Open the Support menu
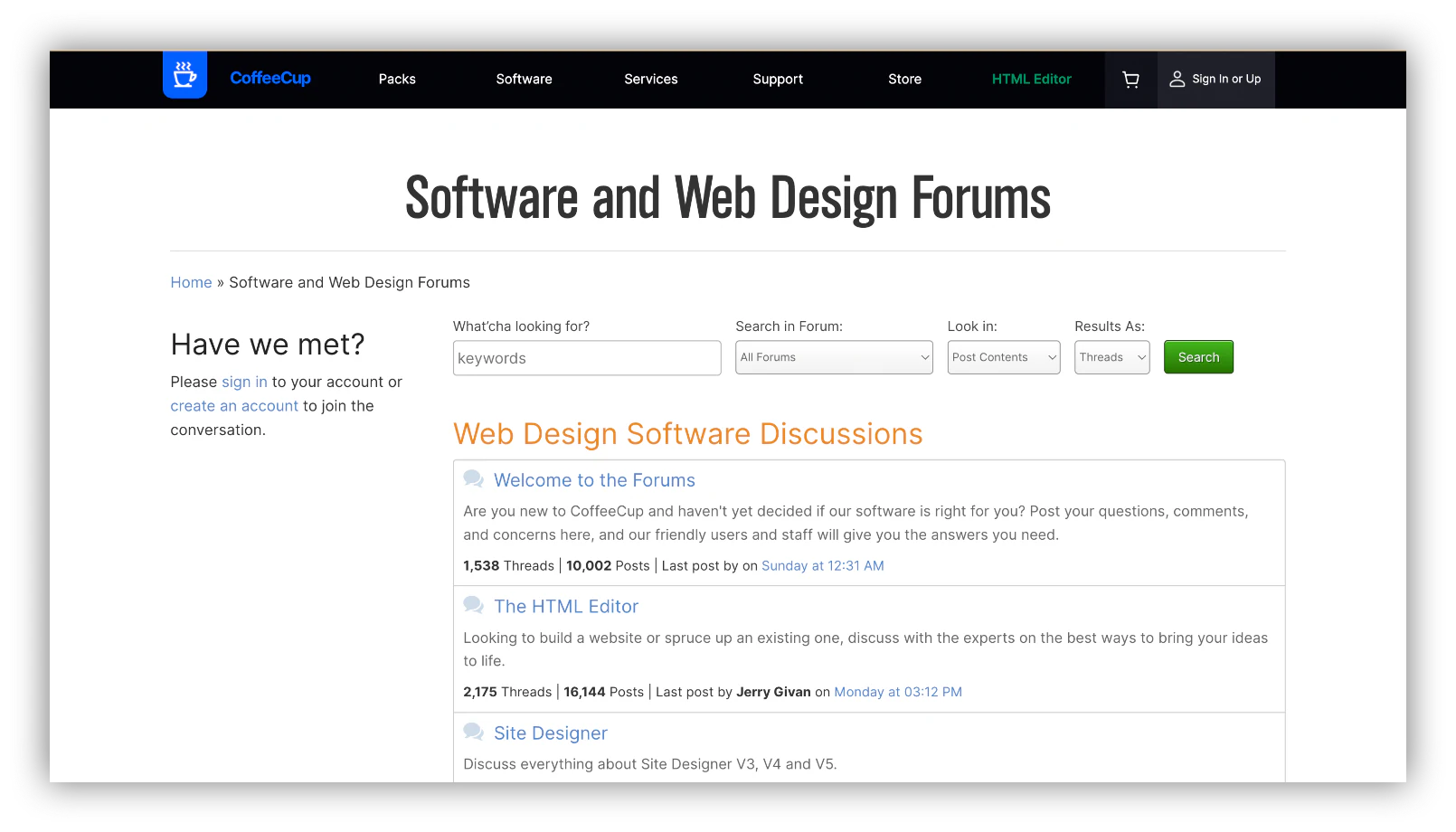This screenshot has height=832, width=1456. point(778,80)
